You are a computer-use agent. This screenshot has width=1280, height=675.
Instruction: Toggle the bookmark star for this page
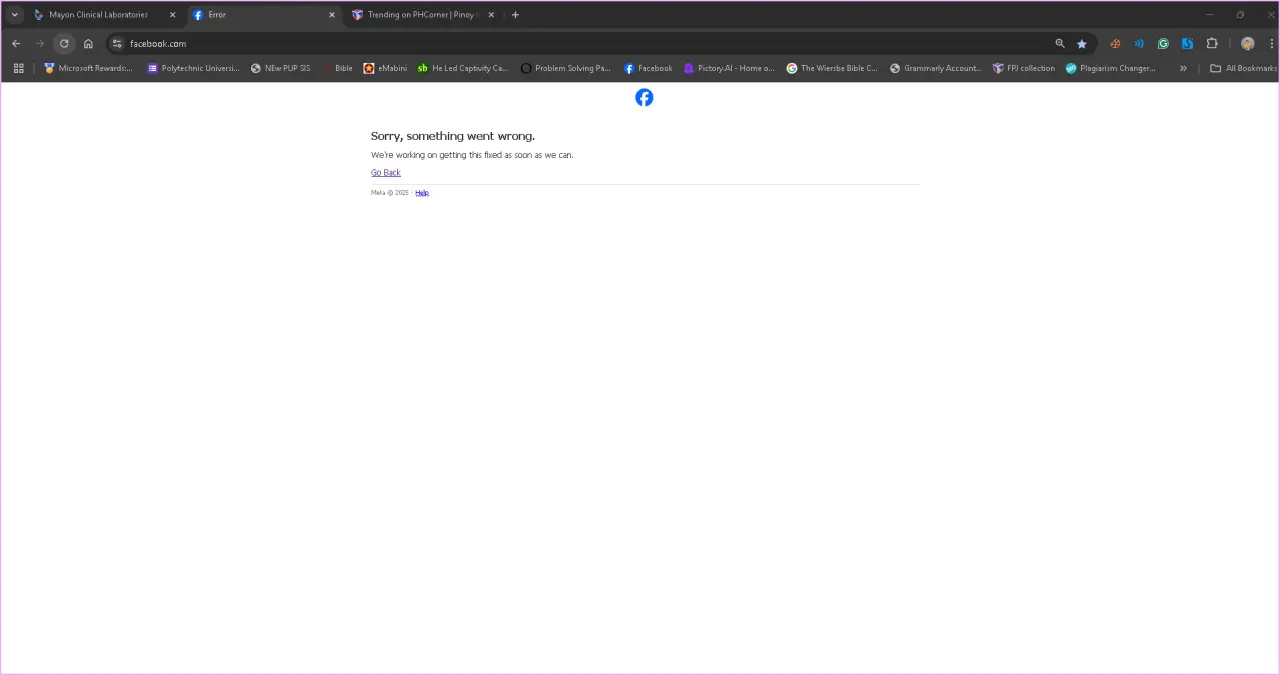coord(1082,44)
